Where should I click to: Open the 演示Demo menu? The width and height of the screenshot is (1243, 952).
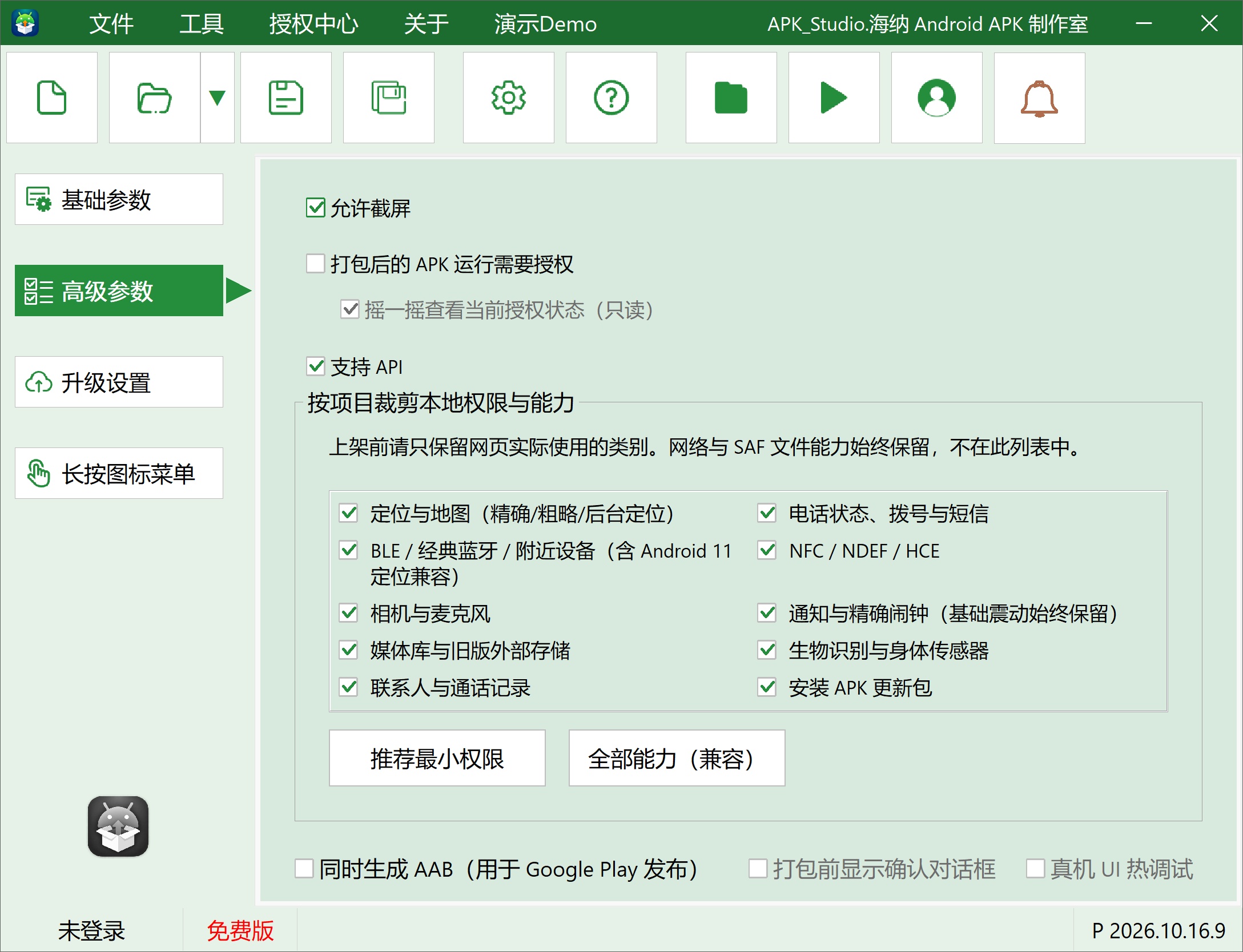tap(545, 24)
